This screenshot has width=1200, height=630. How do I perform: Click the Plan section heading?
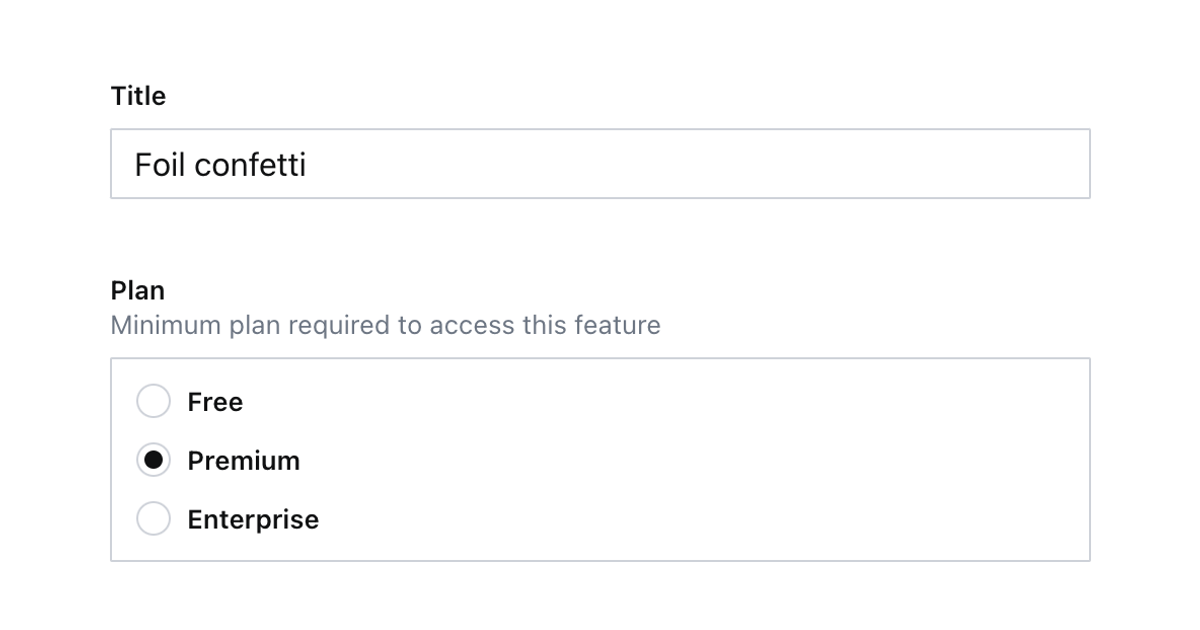pos(135,290)
